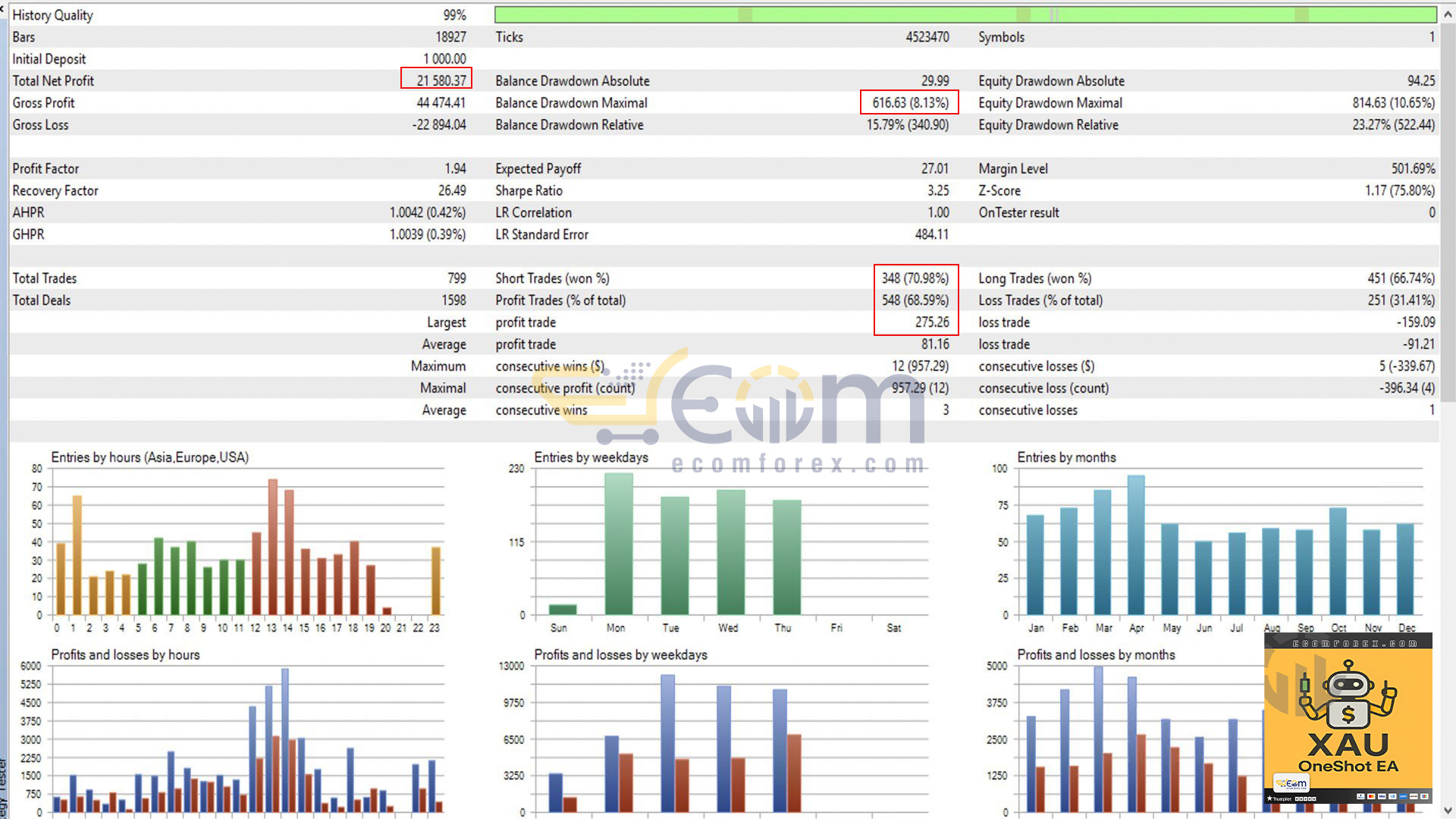Click the largest loss trade value -159.09
1456x819 pixels.
point(1416,322)
